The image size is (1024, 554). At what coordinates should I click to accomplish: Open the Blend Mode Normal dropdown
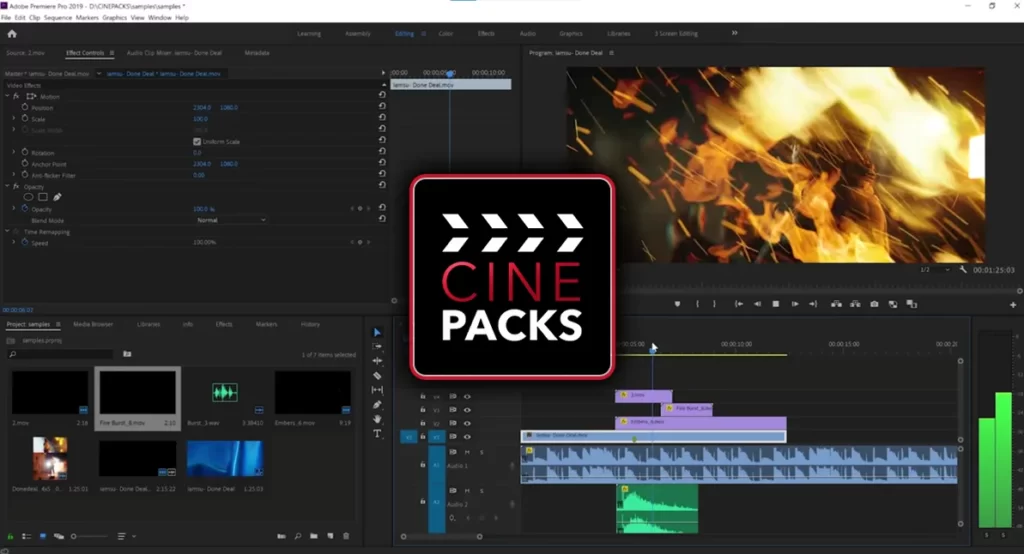231,220
